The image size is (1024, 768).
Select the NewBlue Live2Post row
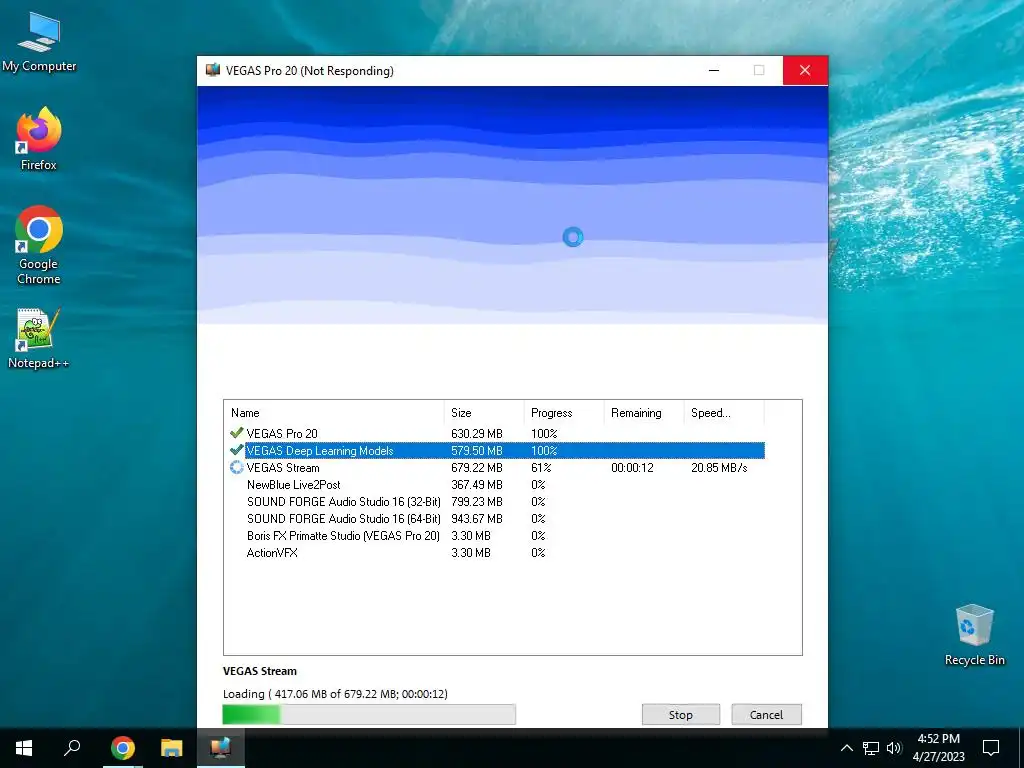pos(496,484)
